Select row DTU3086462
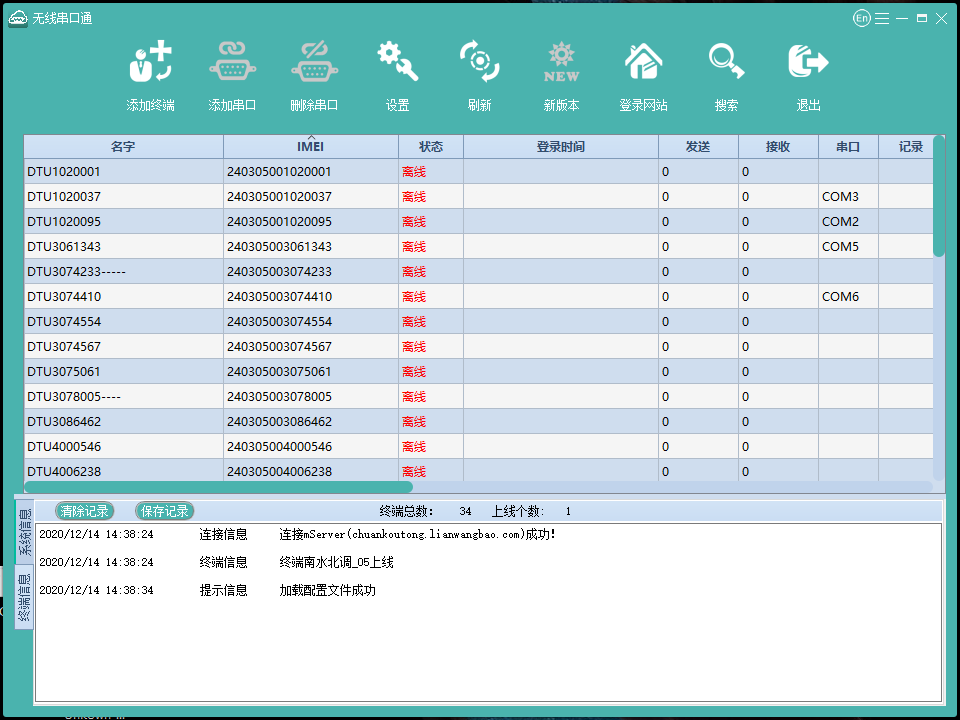 pyautogui.click(x=479, y=422)
